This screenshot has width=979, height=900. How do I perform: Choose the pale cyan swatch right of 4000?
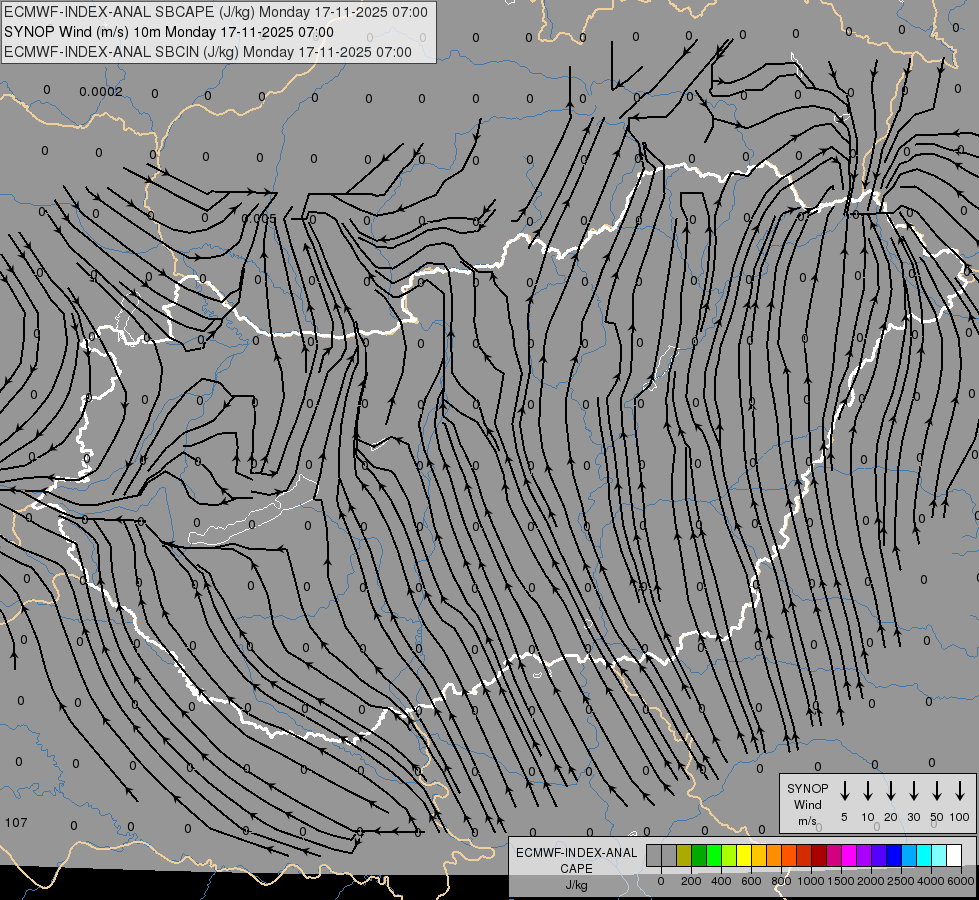coord(938,855)
